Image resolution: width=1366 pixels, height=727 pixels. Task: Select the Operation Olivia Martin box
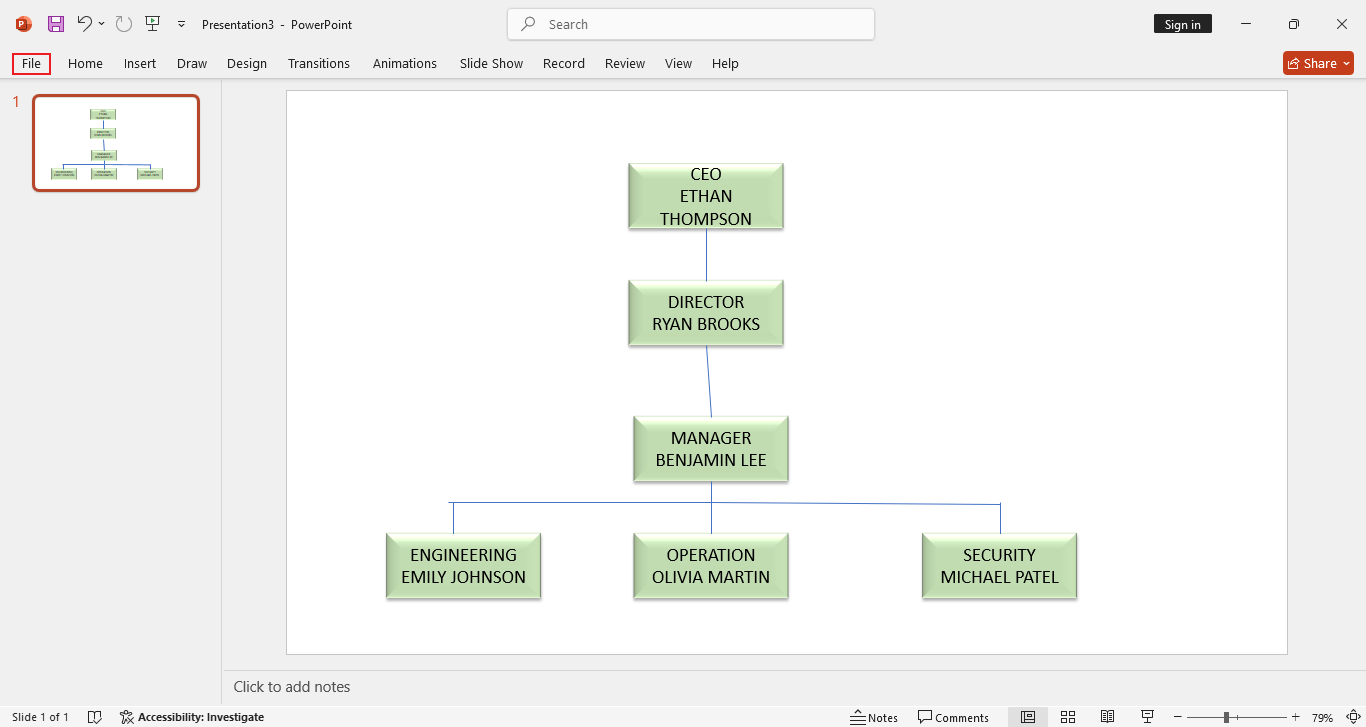click(711, 566)
